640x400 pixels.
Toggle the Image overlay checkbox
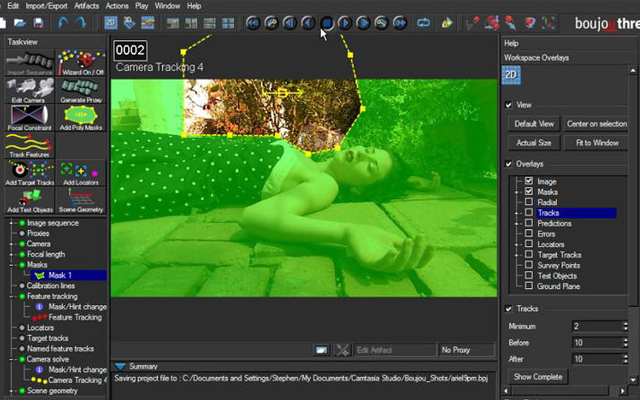[x=529, y=181]
